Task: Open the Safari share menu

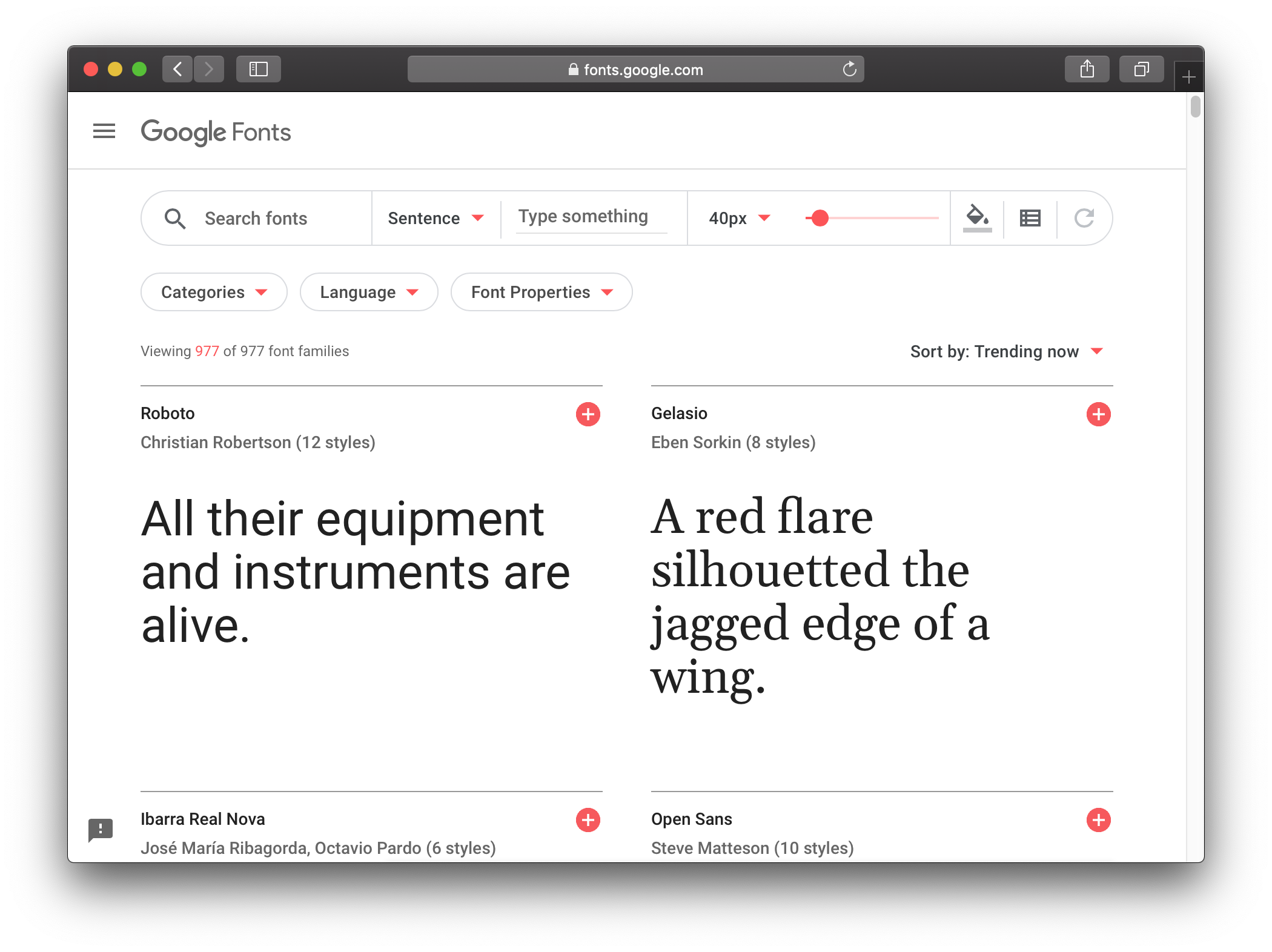Action: point(1087,69)
